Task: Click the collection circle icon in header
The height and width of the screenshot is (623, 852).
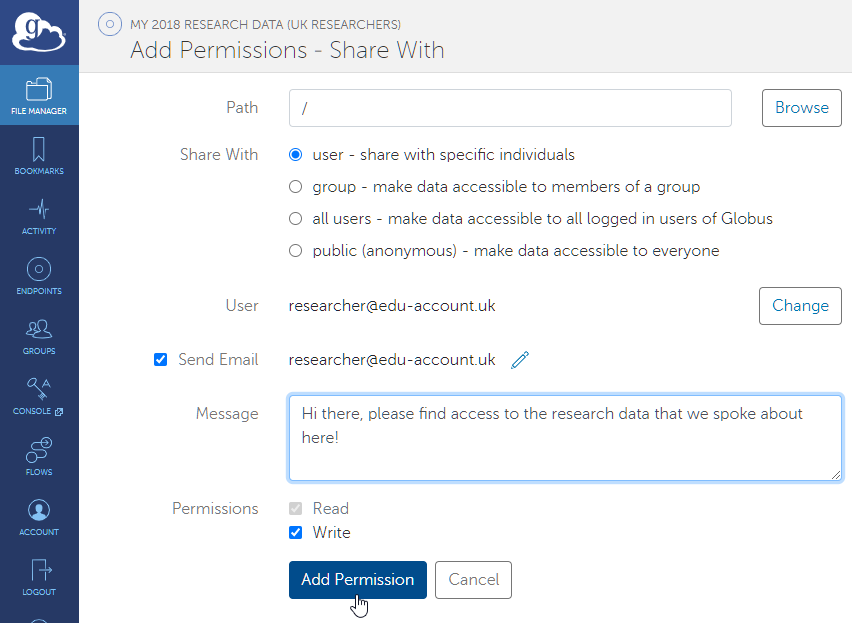Action: [109, 24]
